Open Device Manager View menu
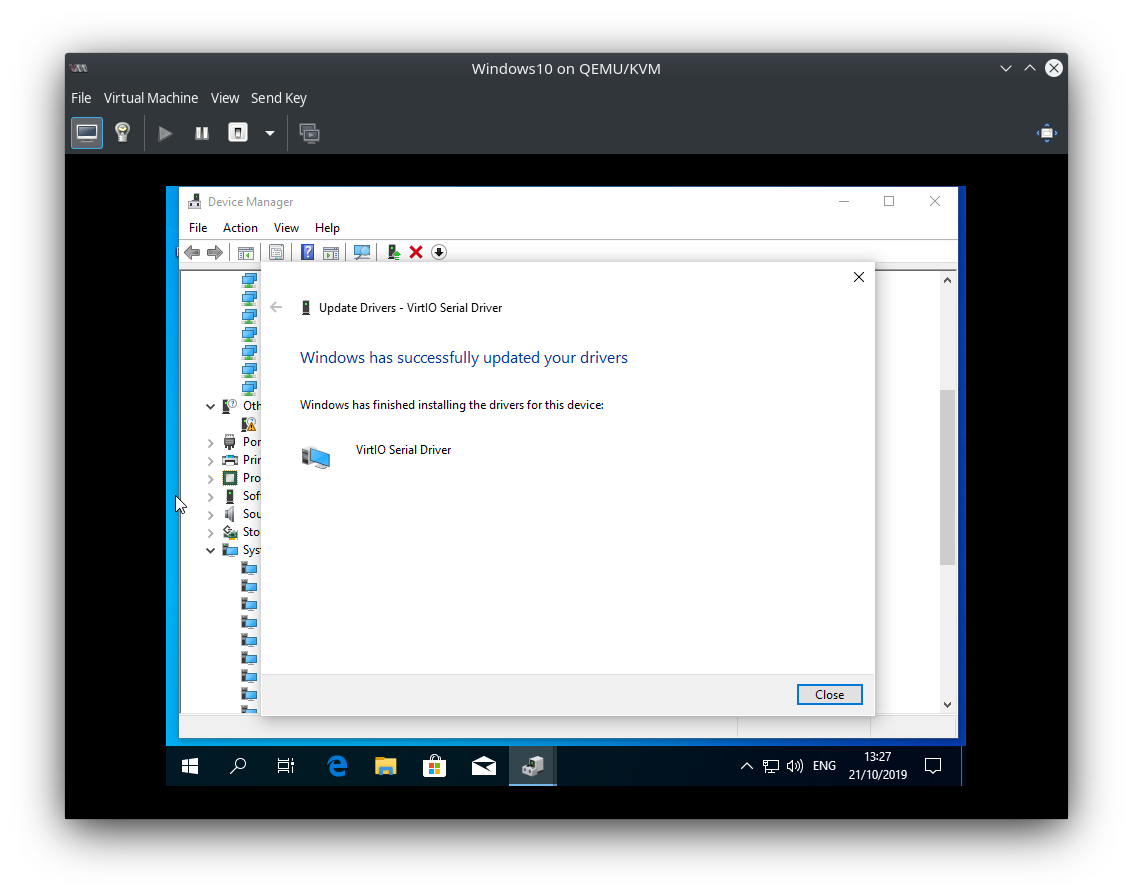 click(286, 228)
